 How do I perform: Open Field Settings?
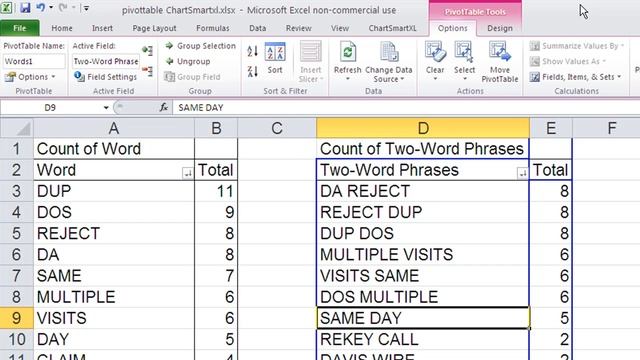tap(106, 77)
